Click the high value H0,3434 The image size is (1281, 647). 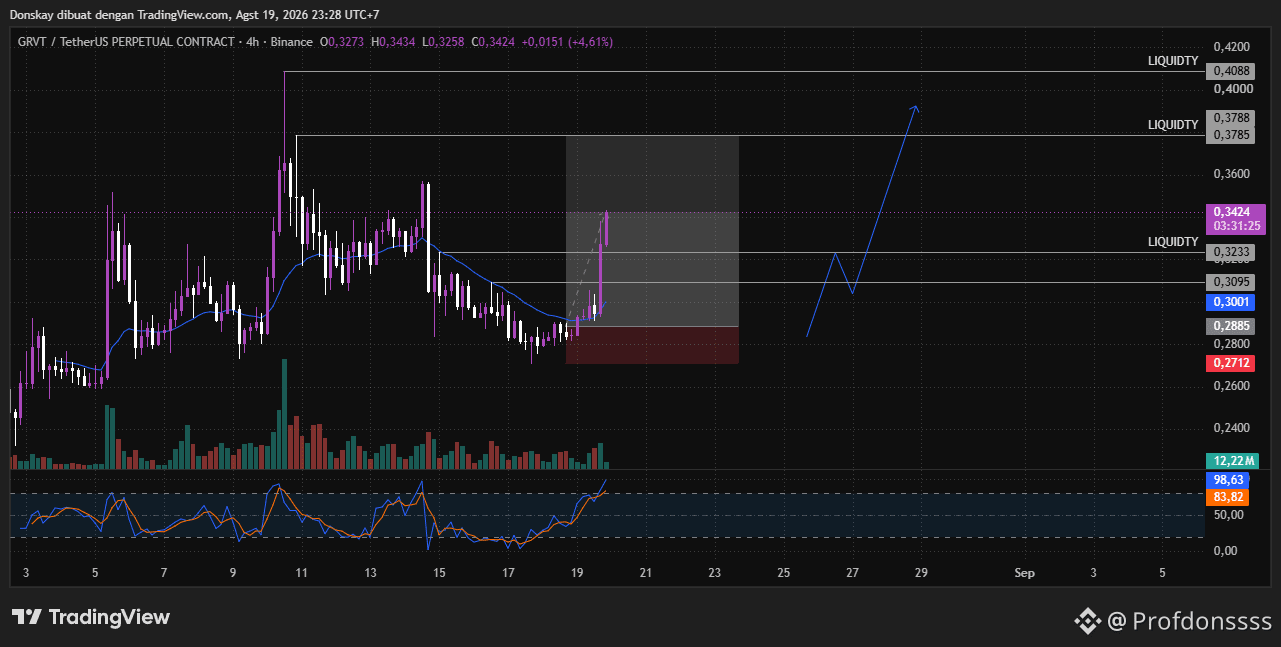tap(394, 42)
